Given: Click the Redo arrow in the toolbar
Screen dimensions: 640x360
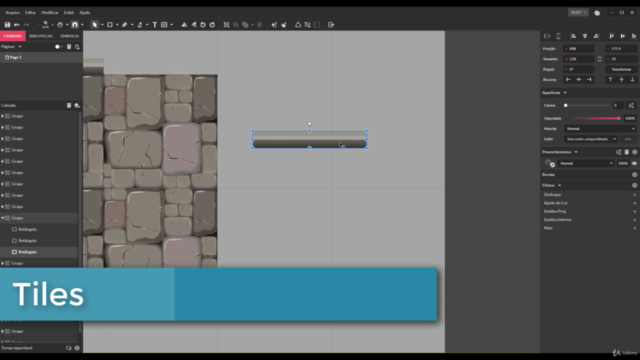Looking at the screenshot, I should click(26, 25).
